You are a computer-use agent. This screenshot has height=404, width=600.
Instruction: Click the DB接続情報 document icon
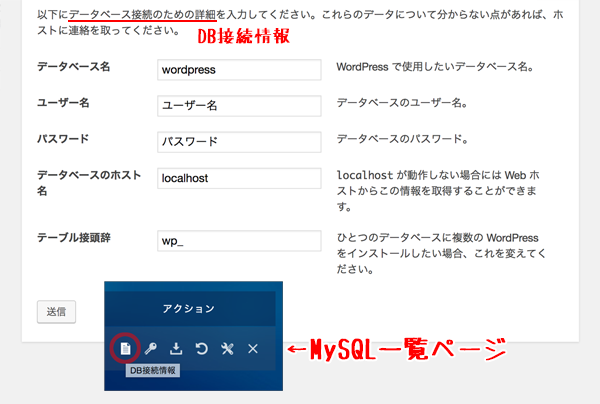point(126,349)
